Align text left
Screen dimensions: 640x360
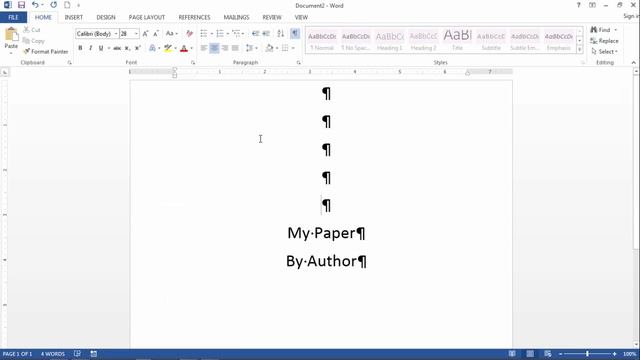[204, 48]
